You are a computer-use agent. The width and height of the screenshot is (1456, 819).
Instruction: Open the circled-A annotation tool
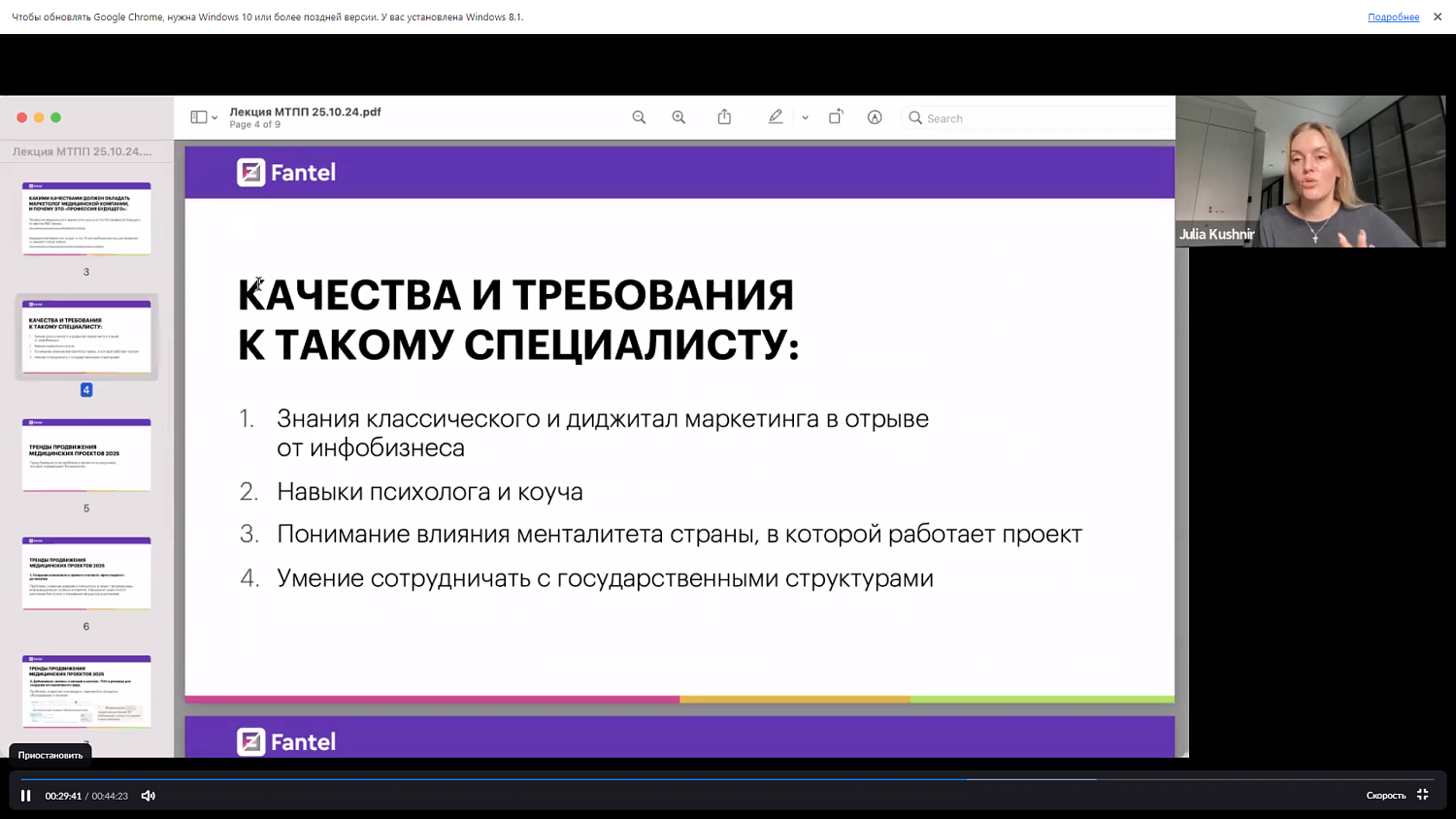tap(875, 116)
